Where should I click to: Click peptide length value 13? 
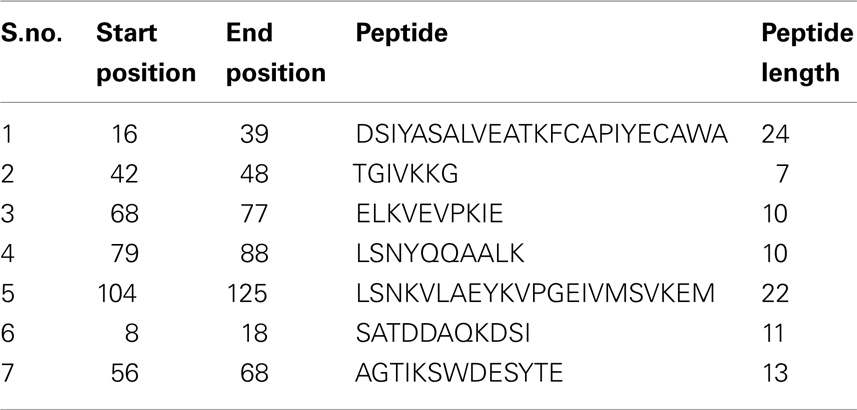pos(775,373)
